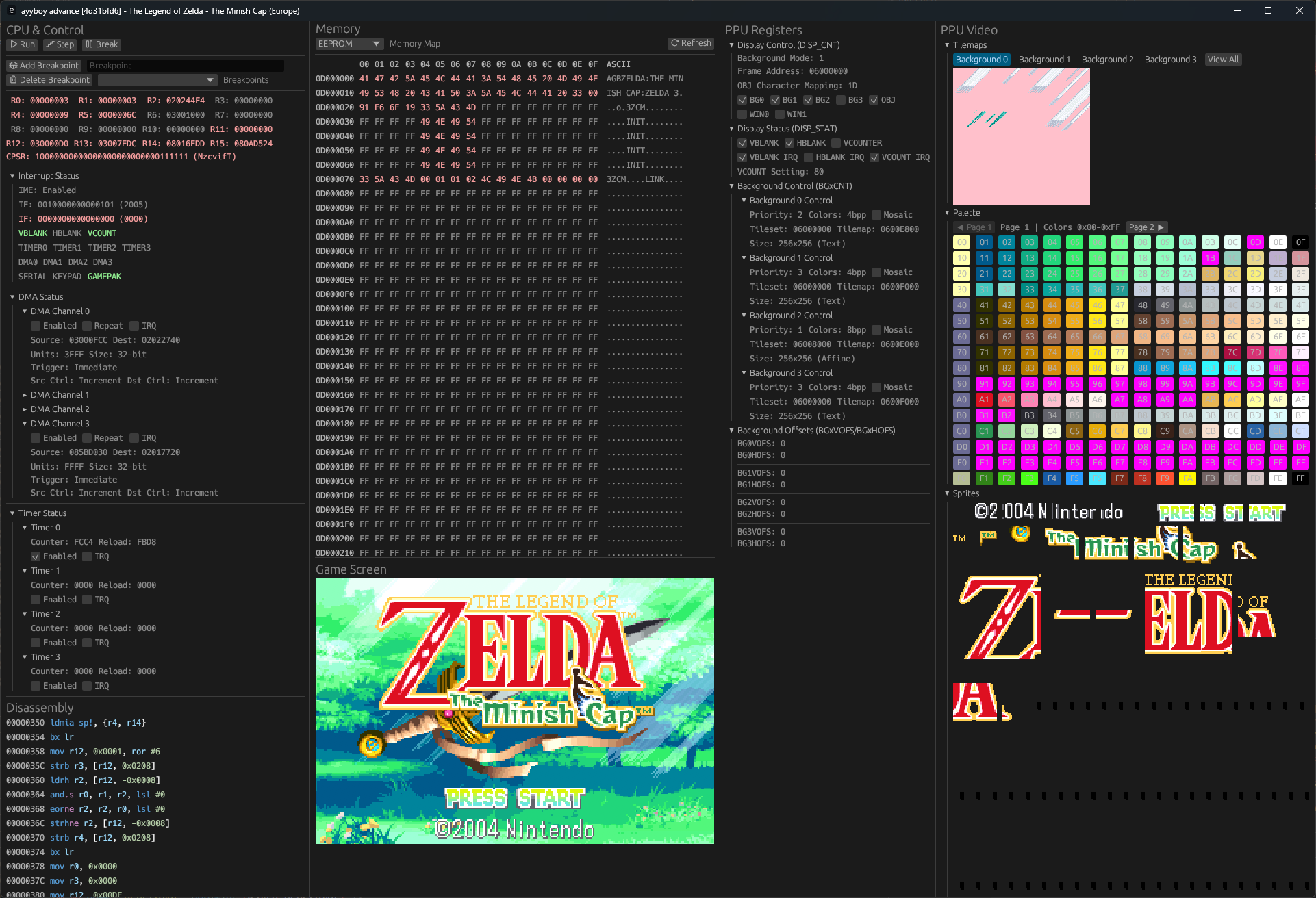This screenshot has height=898, width=1316.
Task: Click the Breakpoint address input field
Action: coord(185,66)
